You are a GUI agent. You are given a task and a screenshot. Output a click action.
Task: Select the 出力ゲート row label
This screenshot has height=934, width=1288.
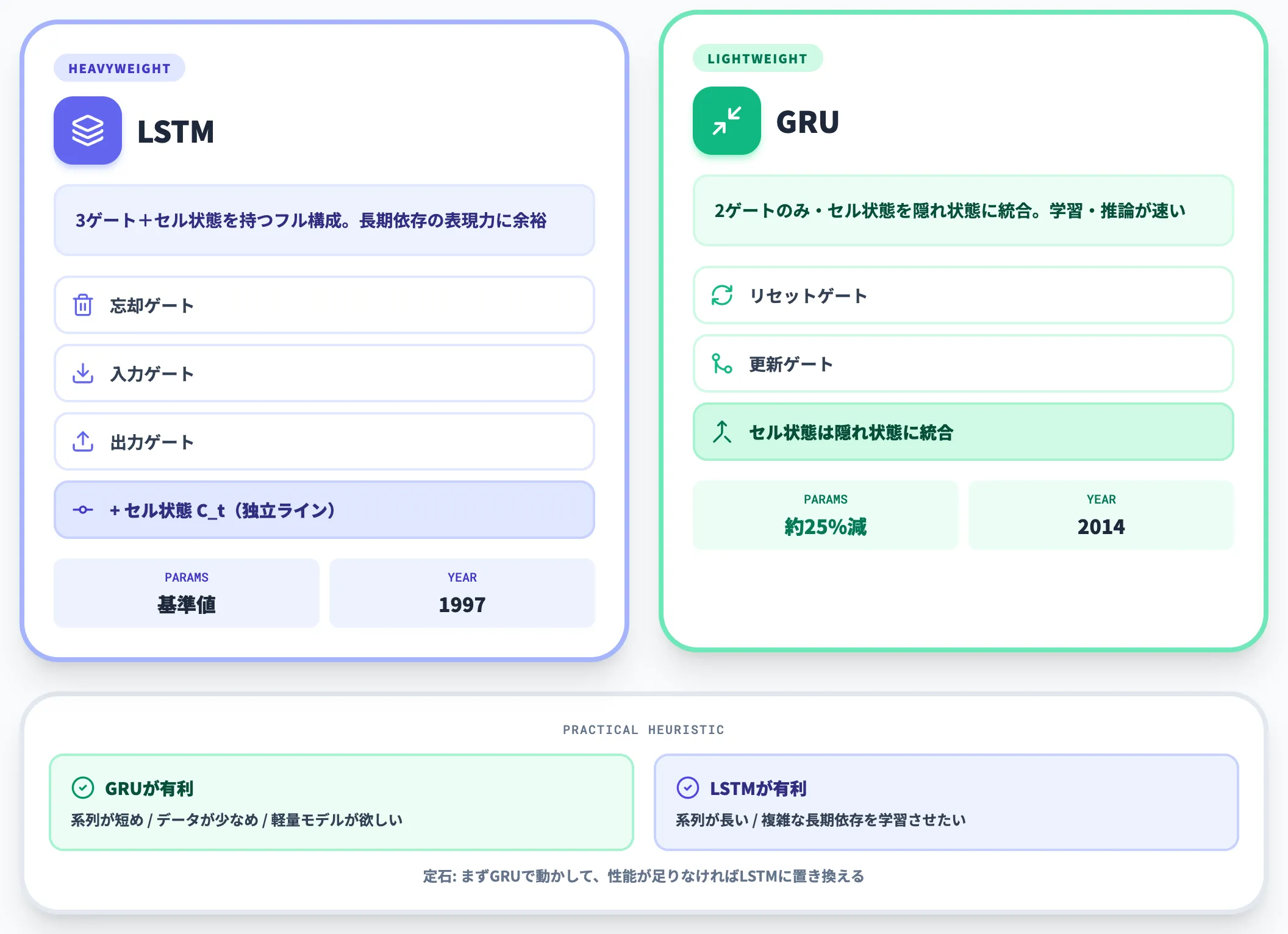tap(152, 442)
